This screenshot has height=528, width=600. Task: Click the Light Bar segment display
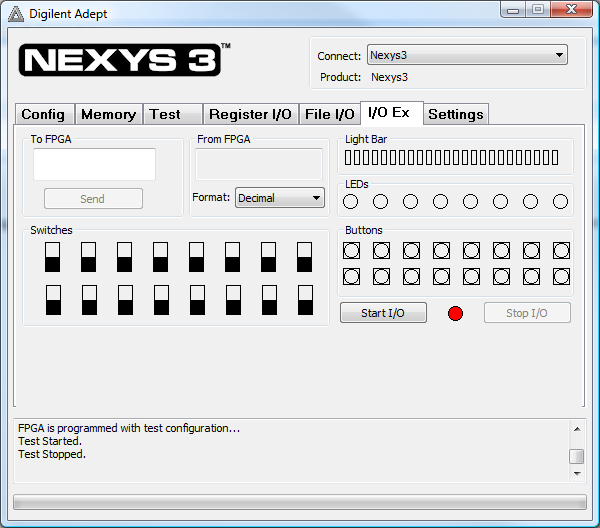[x=452, y=158]
